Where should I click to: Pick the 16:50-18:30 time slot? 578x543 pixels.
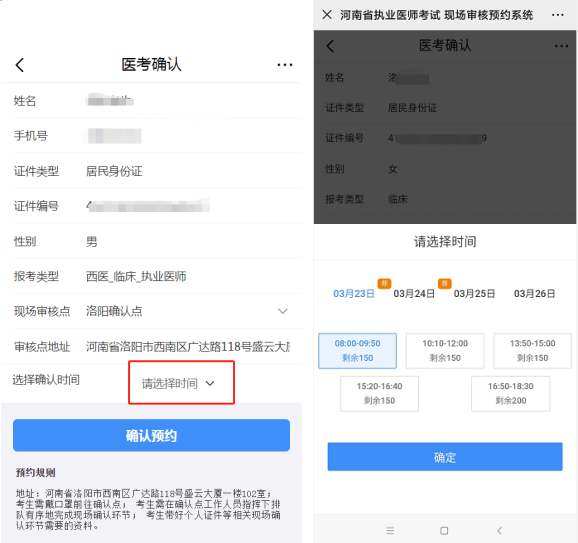511,393
